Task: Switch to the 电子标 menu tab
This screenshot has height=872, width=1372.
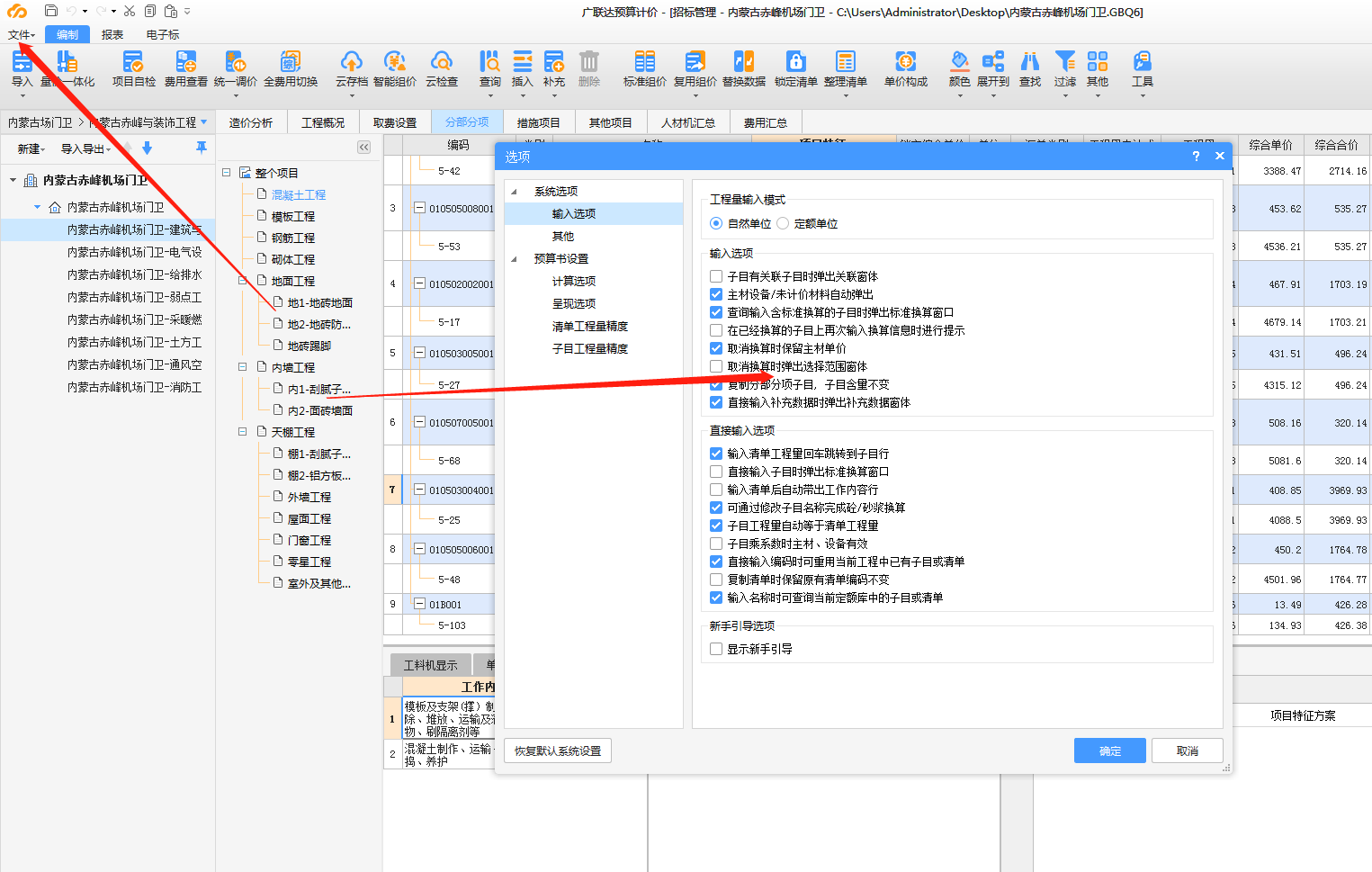Action: click(x=163, y=35)
